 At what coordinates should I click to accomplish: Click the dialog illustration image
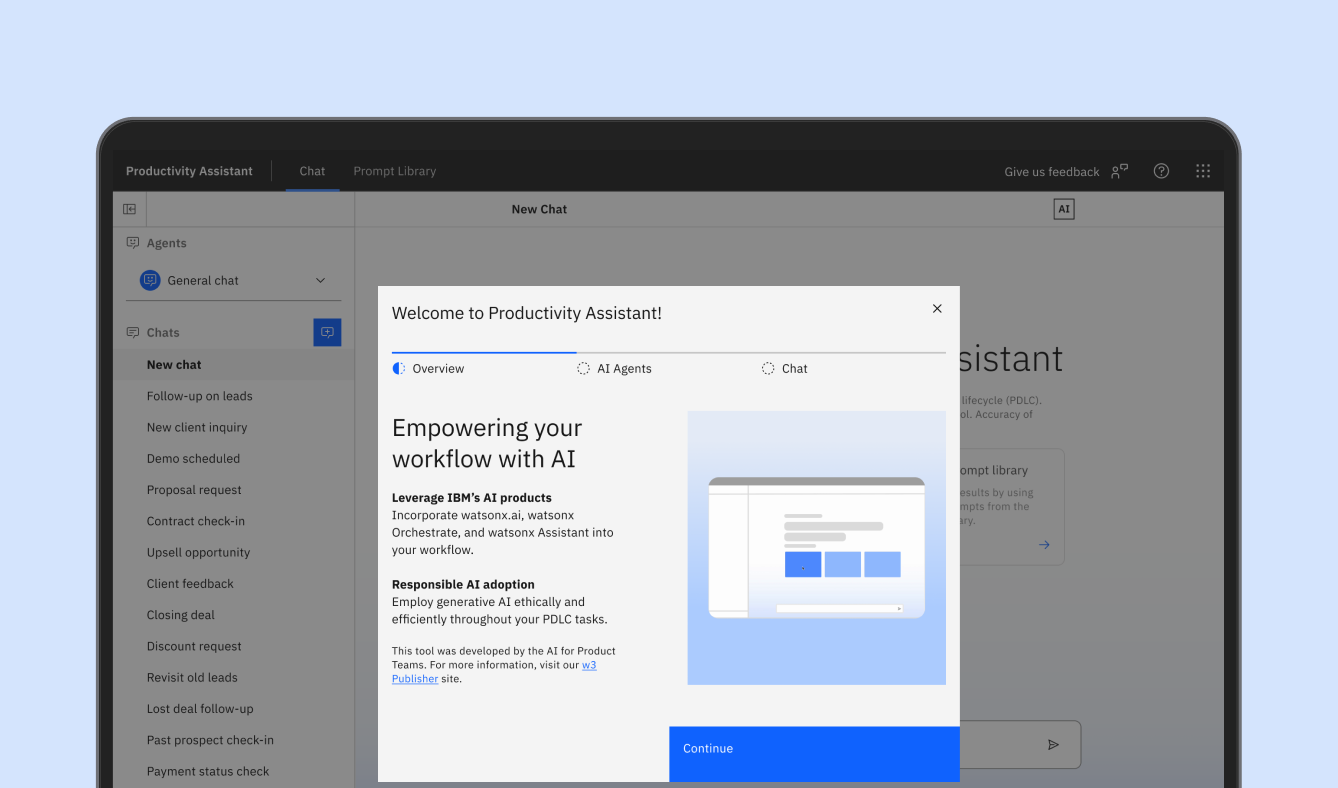[816, 548]
